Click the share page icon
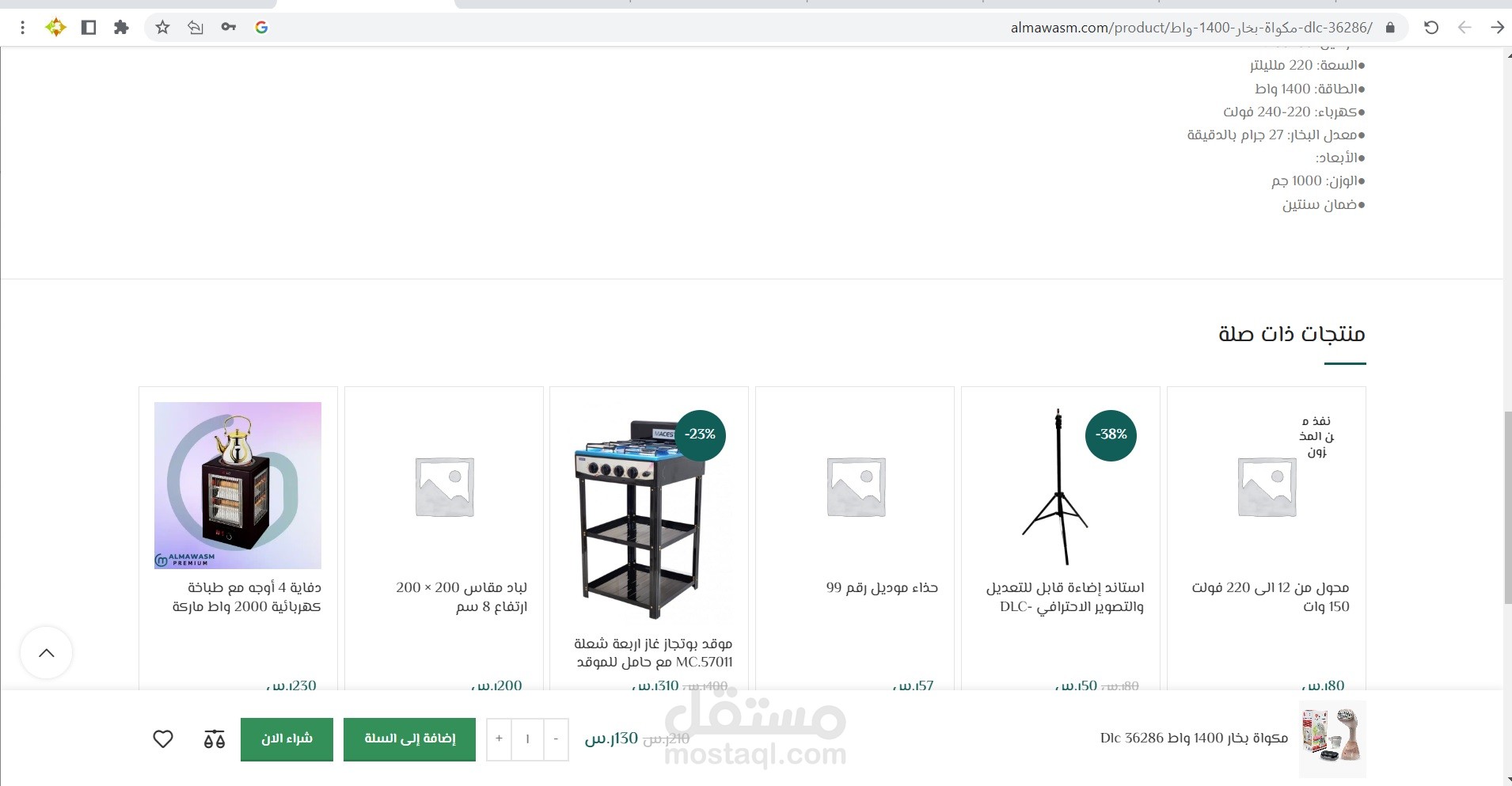This screenshot has height=786, width=1512. tap(196, 28)
